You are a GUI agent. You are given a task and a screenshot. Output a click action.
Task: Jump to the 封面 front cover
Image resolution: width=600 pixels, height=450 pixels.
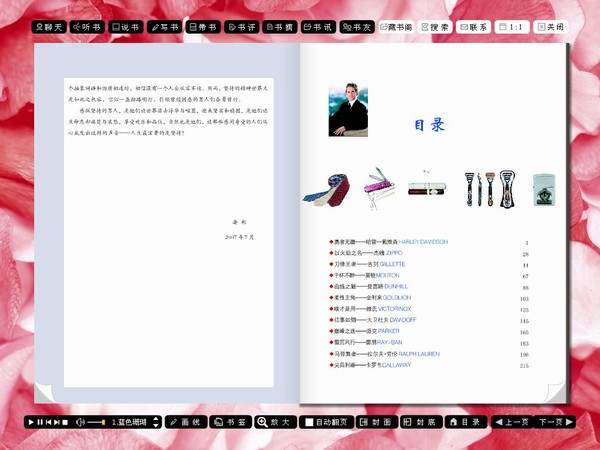point(377,422)
